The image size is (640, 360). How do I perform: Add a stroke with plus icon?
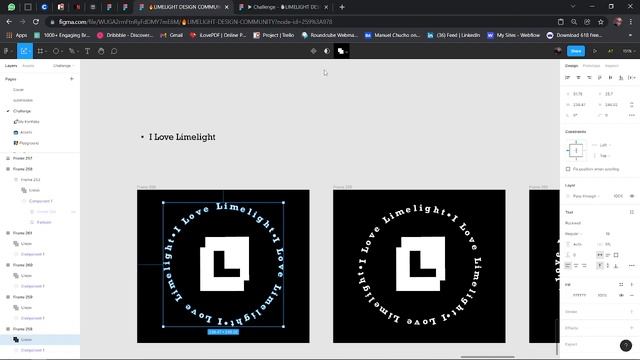(632, 312)
